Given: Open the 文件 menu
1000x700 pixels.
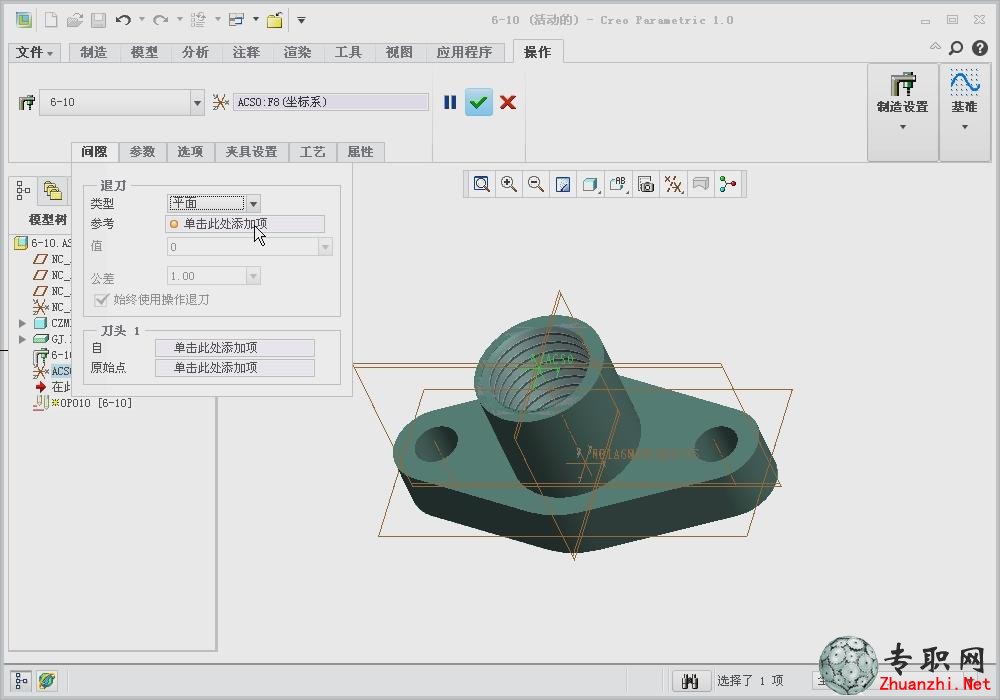Looking at the screenshot, I should click(x=34, y=52).
